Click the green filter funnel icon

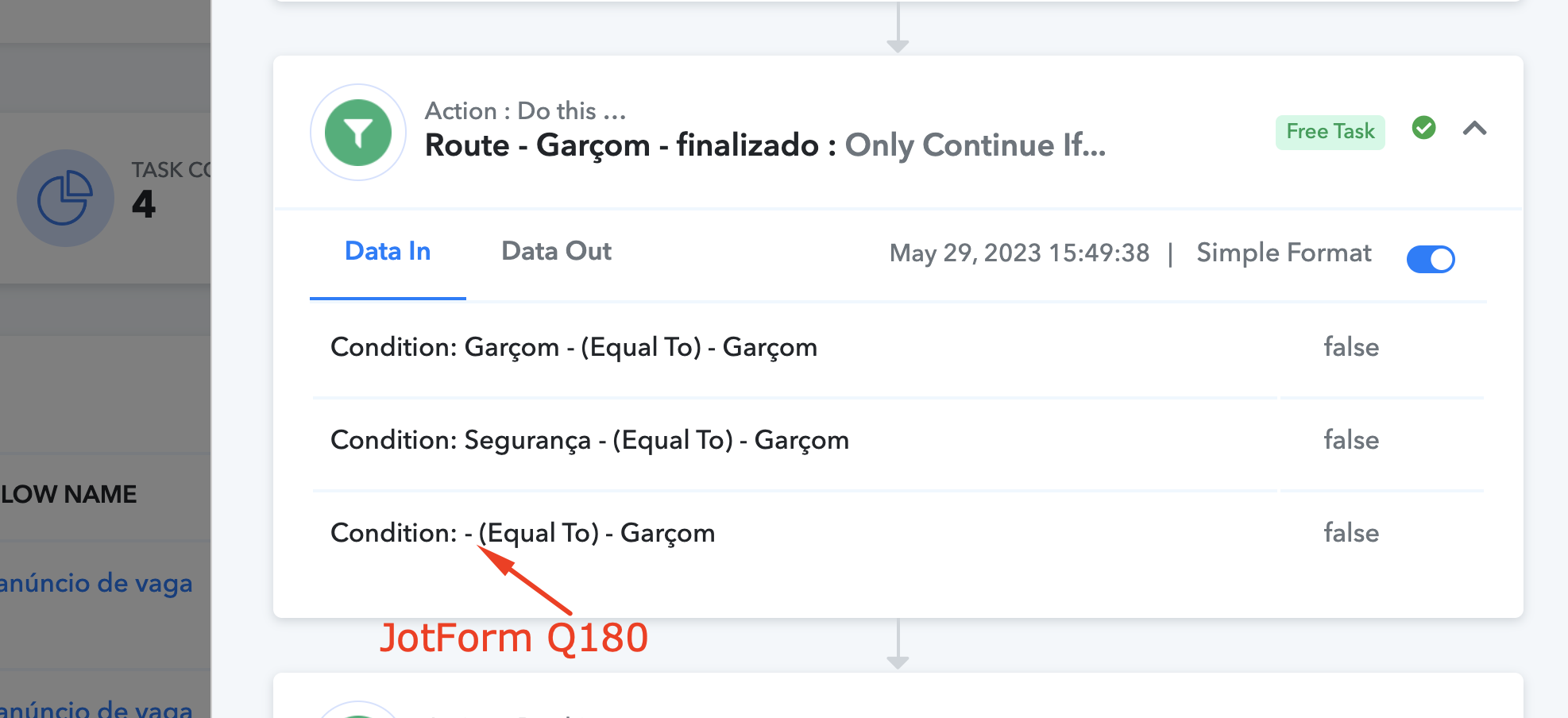[x=358, y=133]
